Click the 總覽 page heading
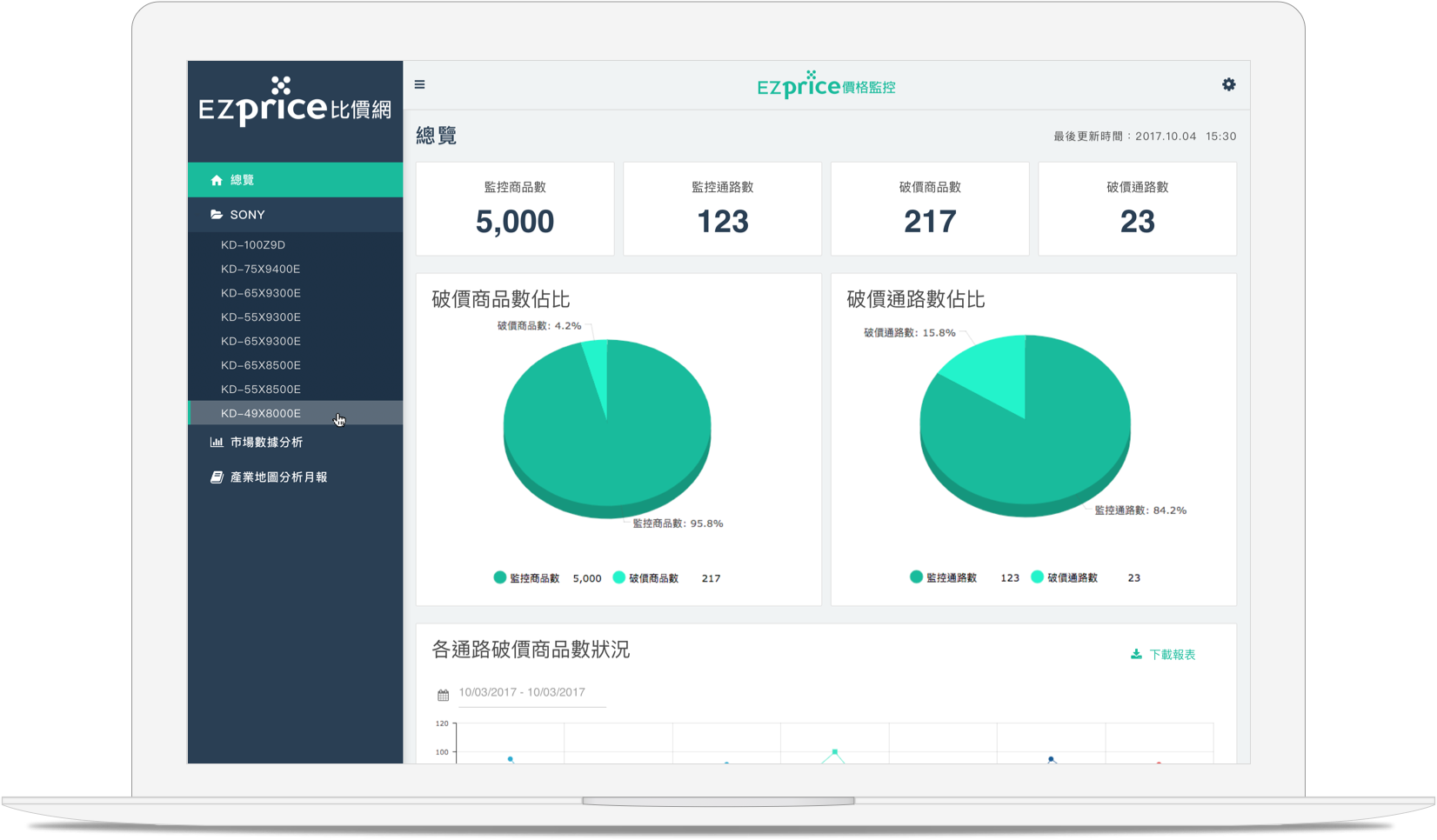The height and width of the screenshot is (840, 1437). point(437,136)
